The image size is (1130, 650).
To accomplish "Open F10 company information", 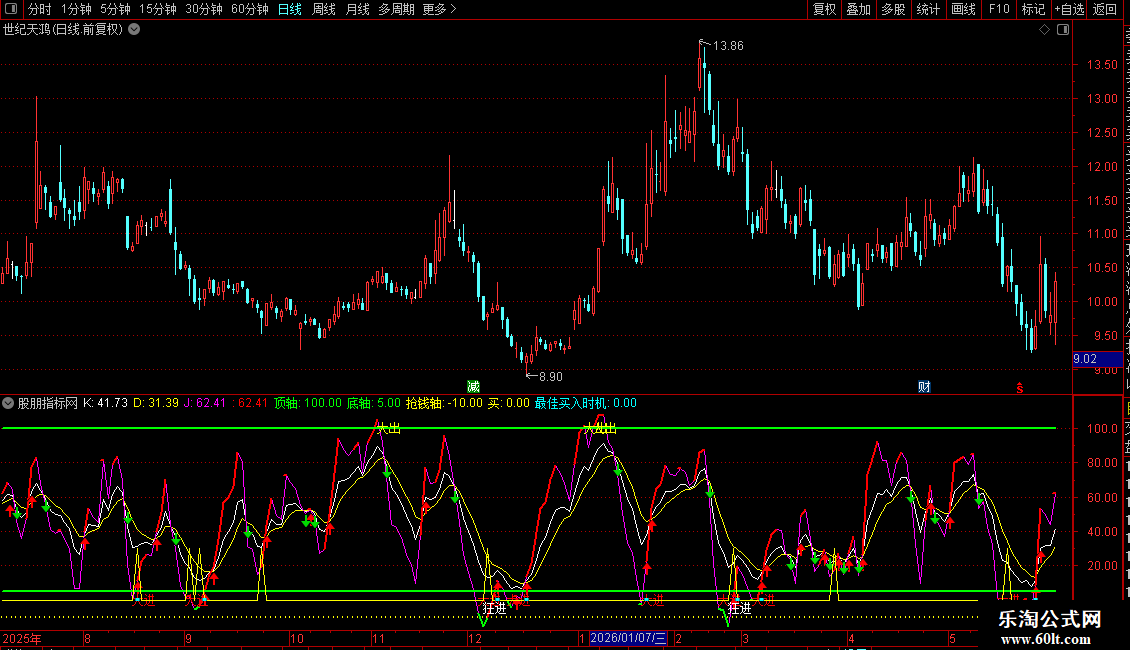I will pyautogui.click(x=999, y=9).
